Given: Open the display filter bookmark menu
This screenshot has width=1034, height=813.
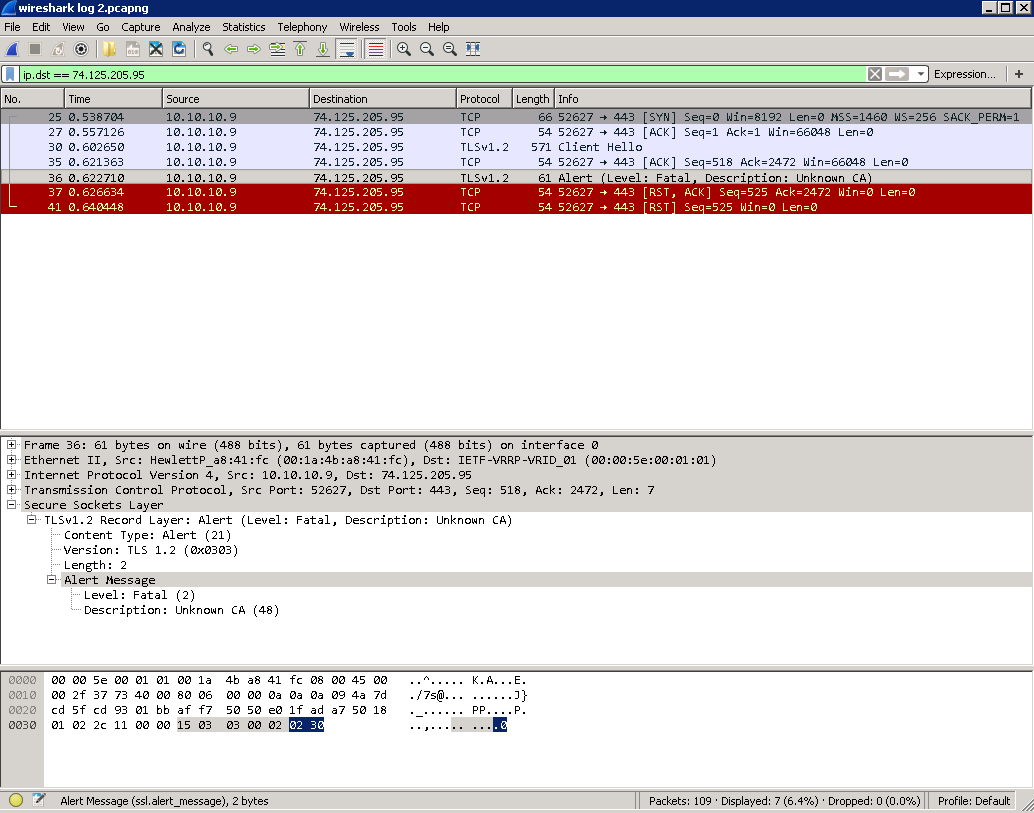Looking at the screenshot, I should 10,74.
